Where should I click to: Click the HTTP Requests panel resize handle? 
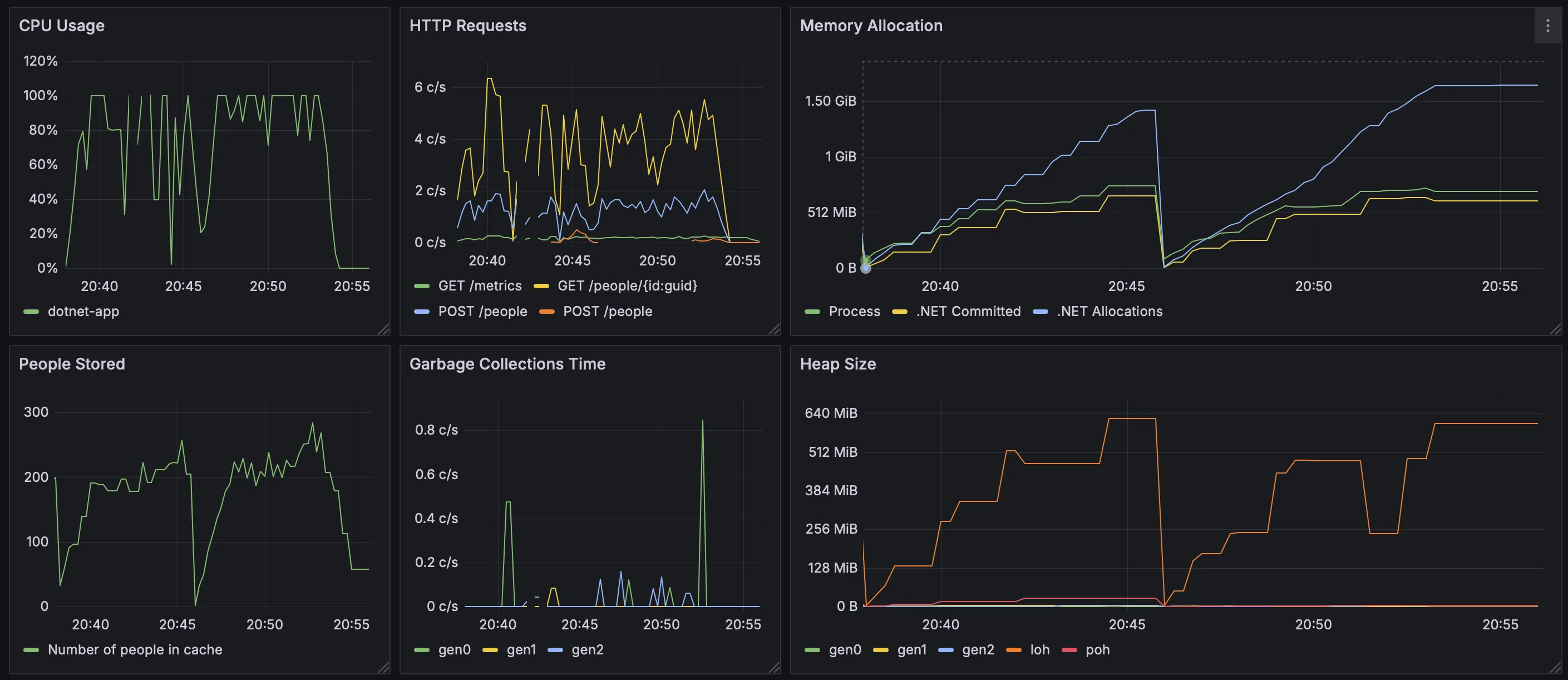point(773,329)
